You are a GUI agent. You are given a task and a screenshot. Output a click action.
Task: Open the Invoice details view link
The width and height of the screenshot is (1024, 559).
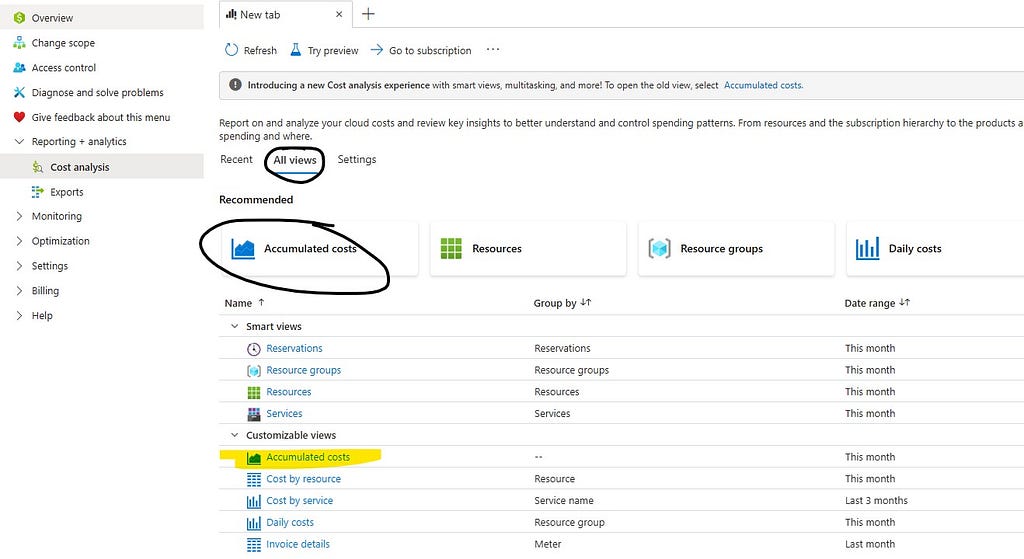(x=298, y=544)
